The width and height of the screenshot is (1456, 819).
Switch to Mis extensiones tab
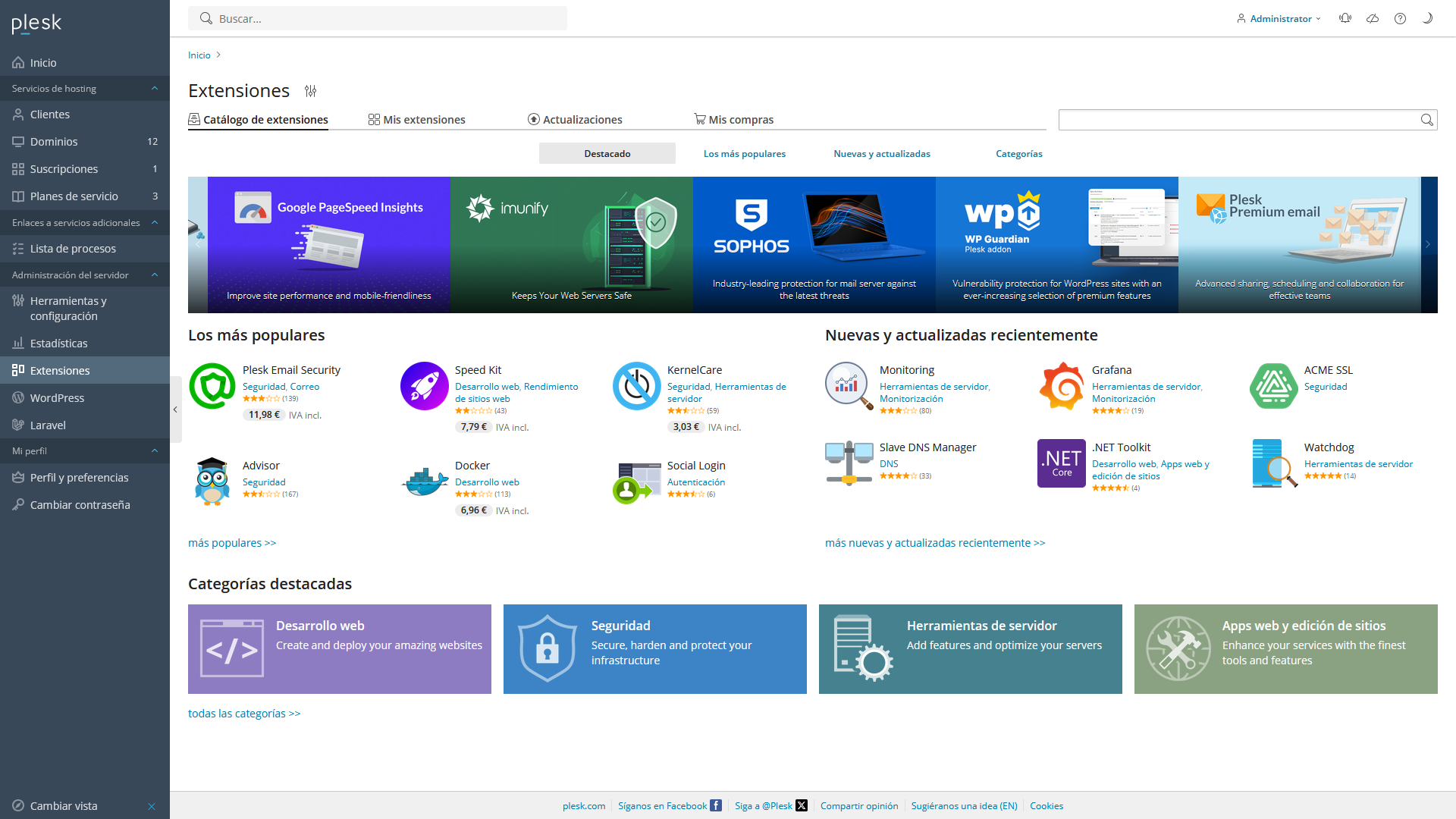point(416,120)
